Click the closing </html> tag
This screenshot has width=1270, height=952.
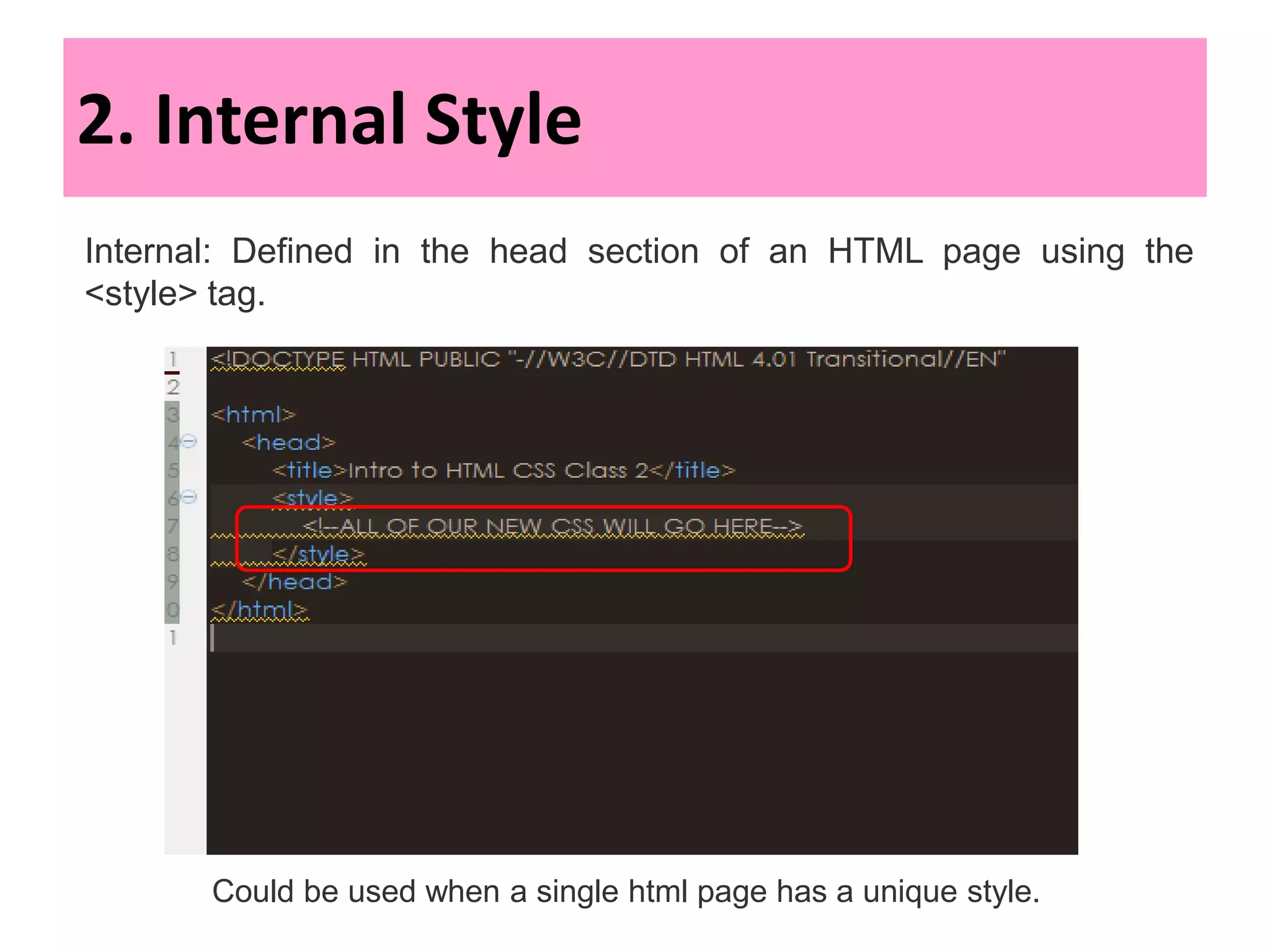pyautogui.click(x=259, y=610)
